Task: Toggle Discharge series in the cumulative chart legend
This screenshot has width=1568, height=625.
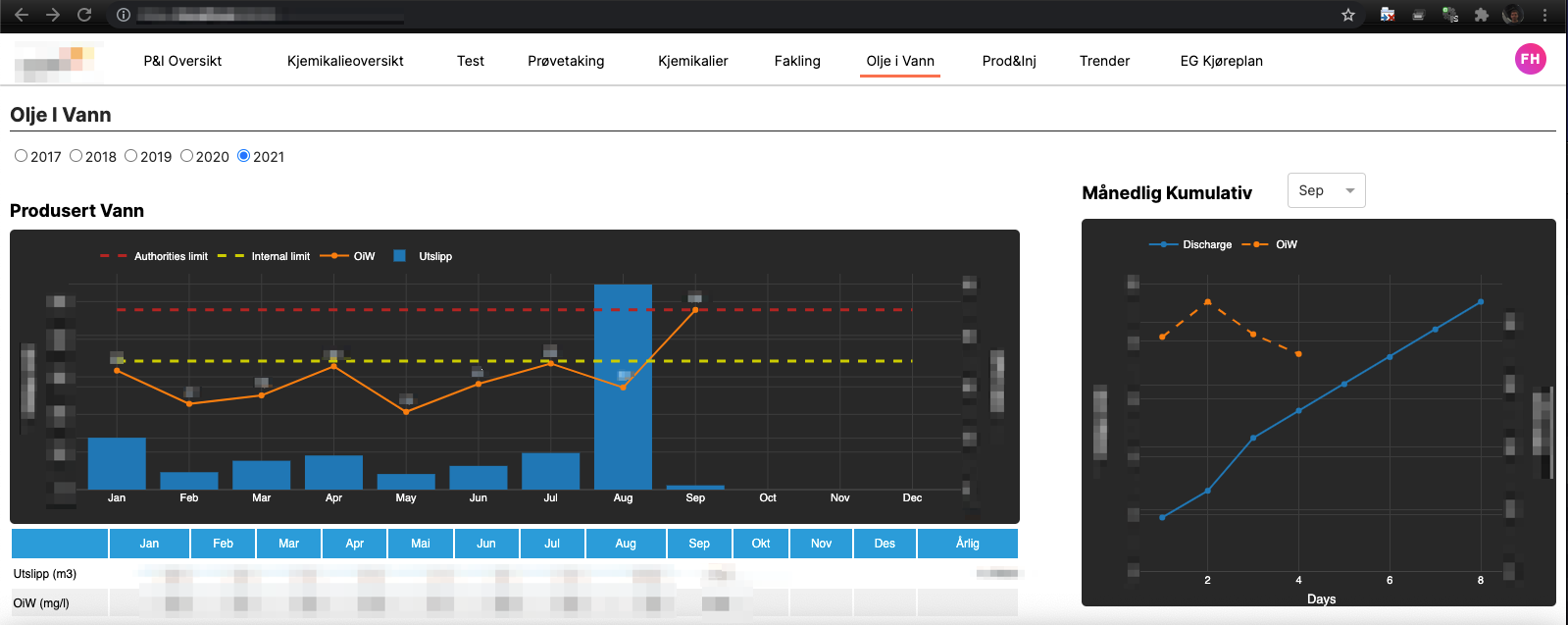Action: pos(1190,244)
